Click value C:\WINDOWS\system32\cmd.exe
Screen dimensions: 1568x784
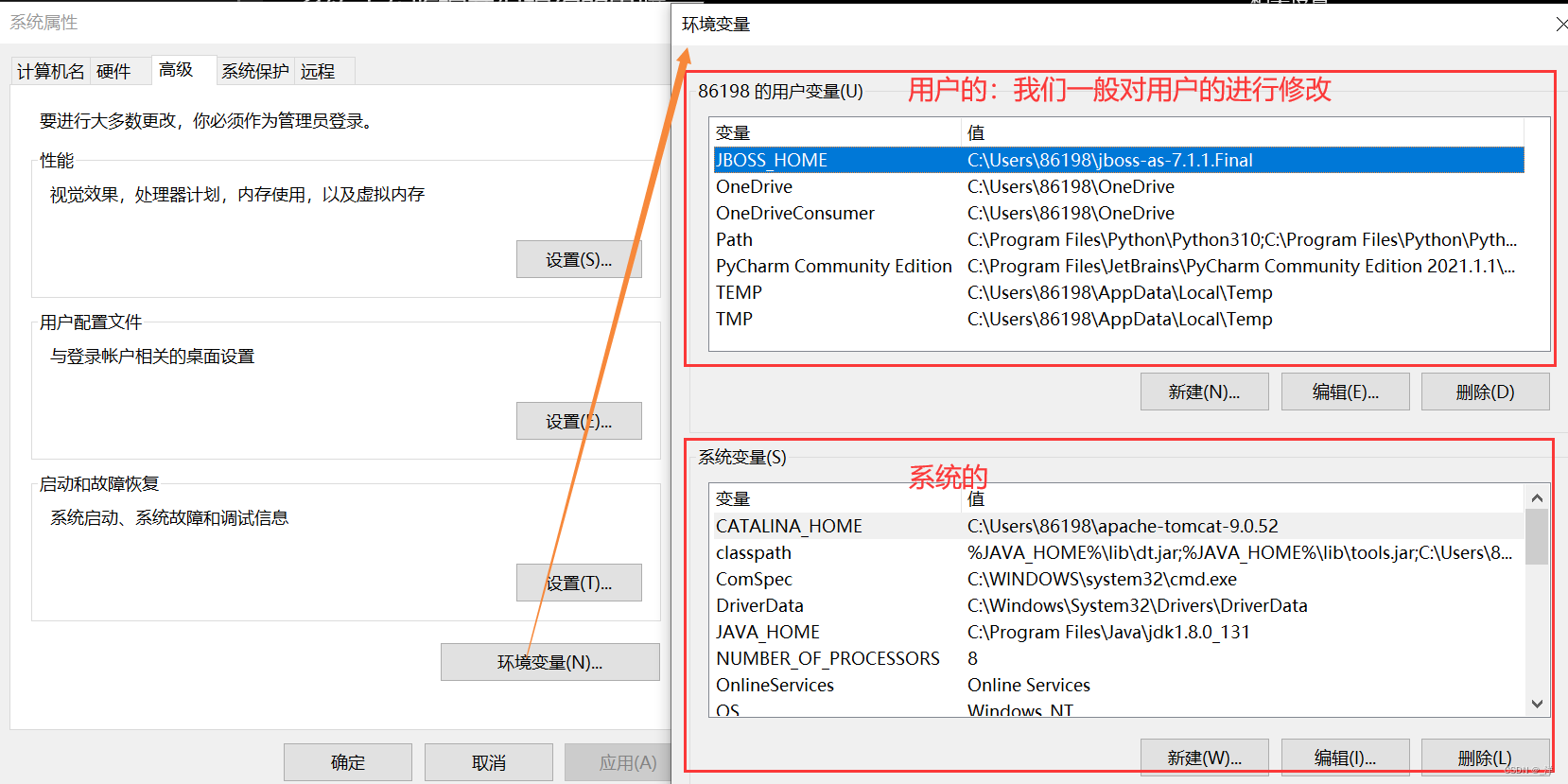[1102, 579]
